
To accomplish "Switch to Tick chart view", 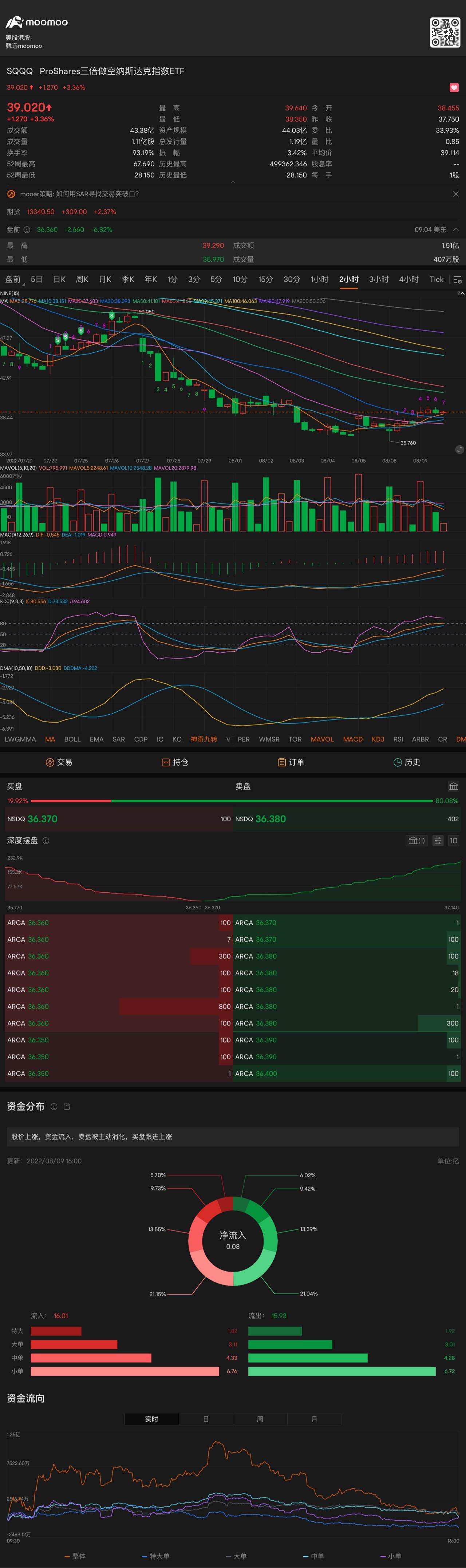I will pyautogui.click(x=437, y=279).
